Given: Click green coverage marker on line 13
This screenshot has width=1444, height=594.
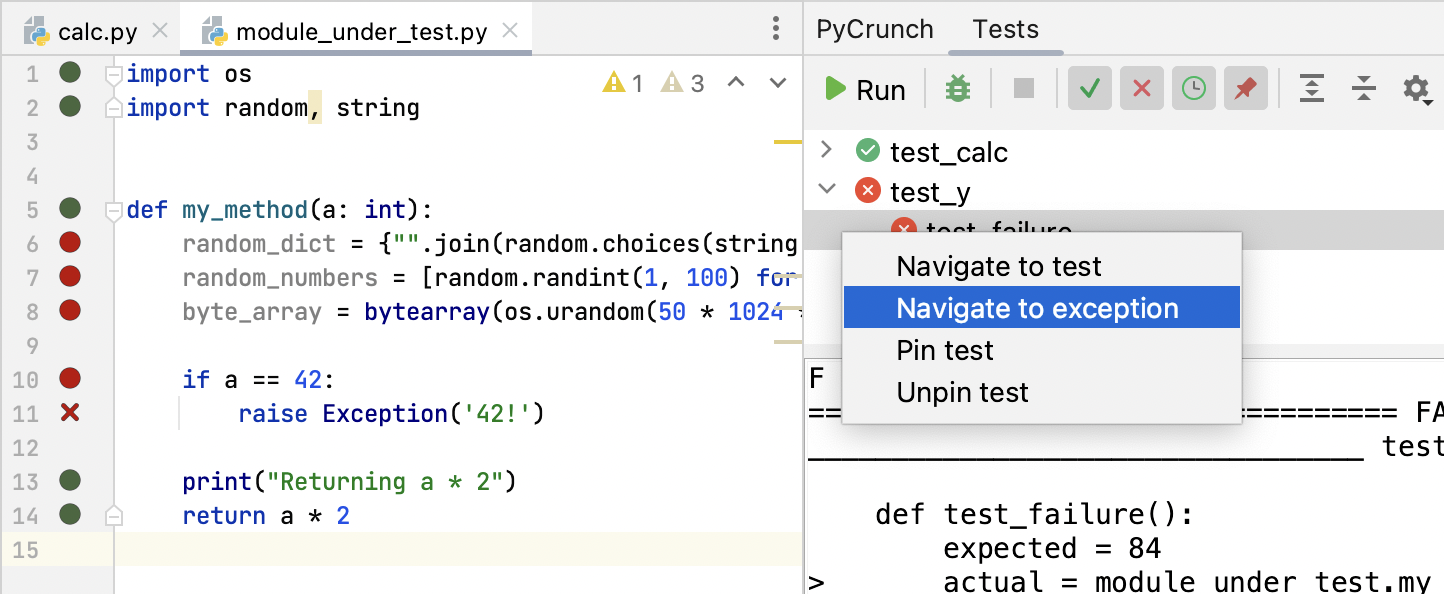Looking at the screenshot, I should [x=69, y=480].
